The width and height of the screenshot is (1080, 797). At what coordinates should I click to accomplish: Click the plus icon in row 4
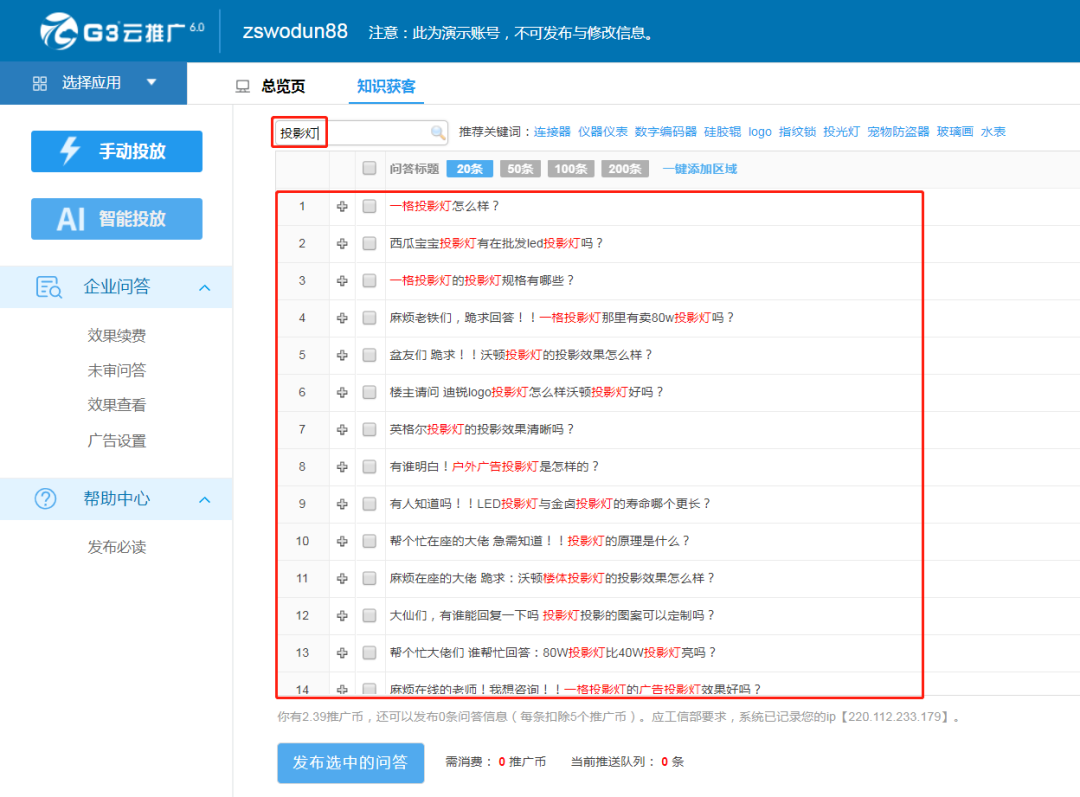[x=342, y=318]
